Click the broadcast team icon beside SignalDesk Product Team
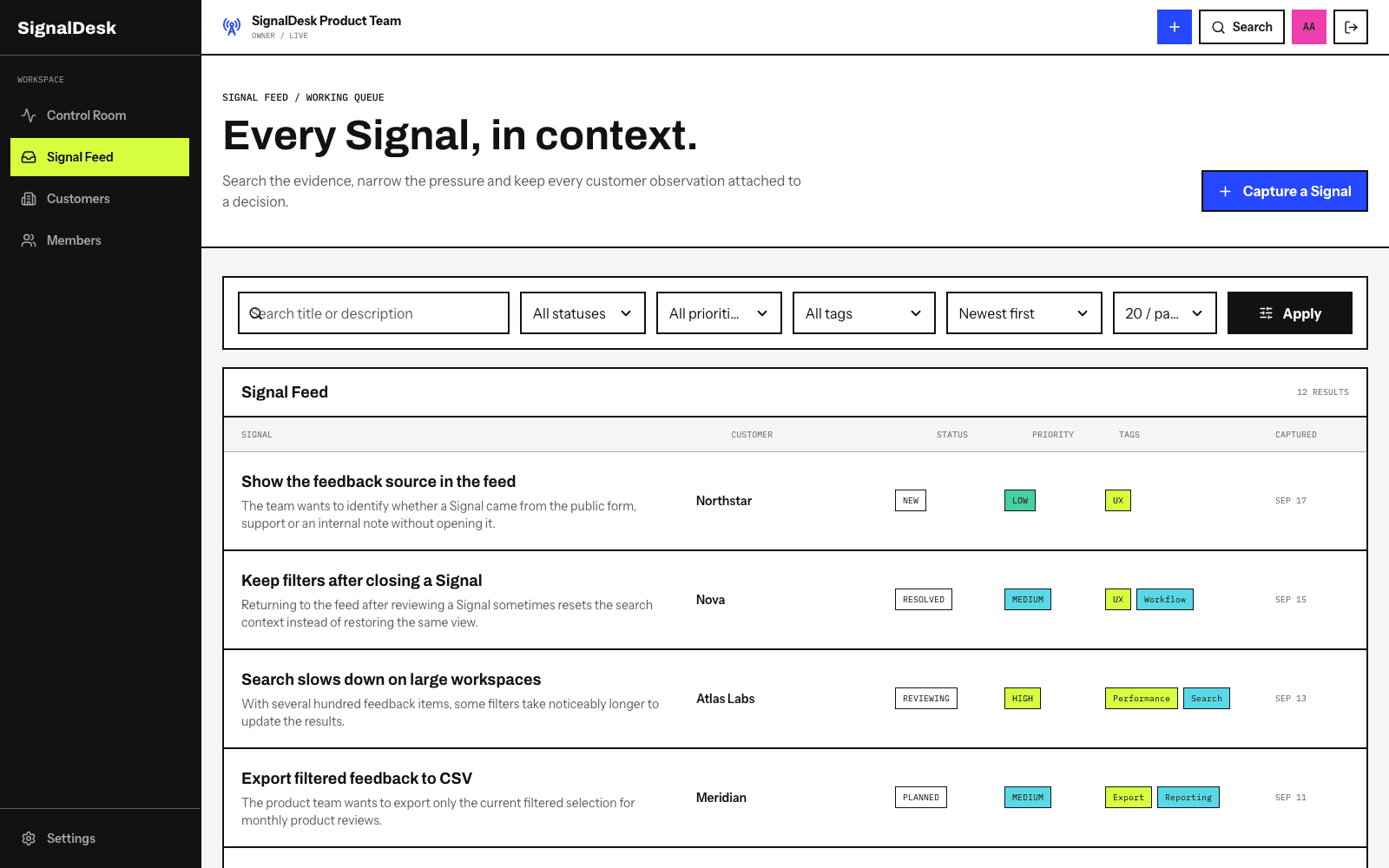This screenshot has height=868, width=1389. (232, 27)
